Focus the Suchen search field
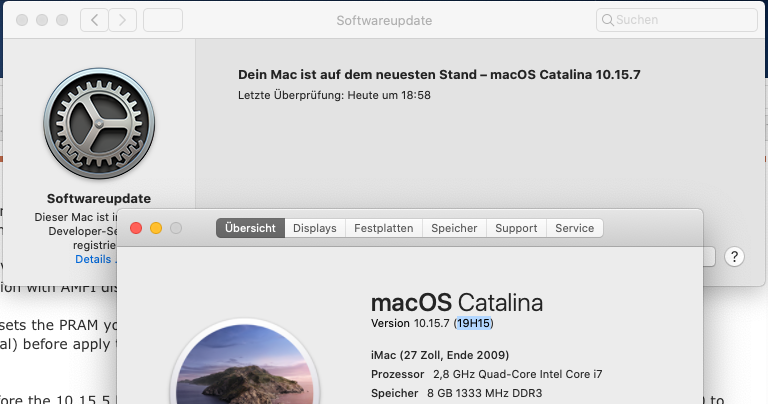This screenshot has height=404, width=768. (677, 20)
